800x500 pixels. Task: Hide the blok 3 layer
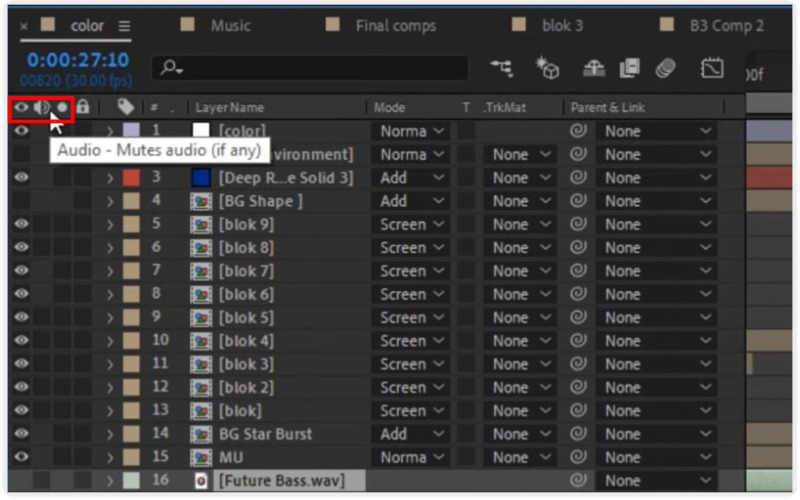coord(21,364)
